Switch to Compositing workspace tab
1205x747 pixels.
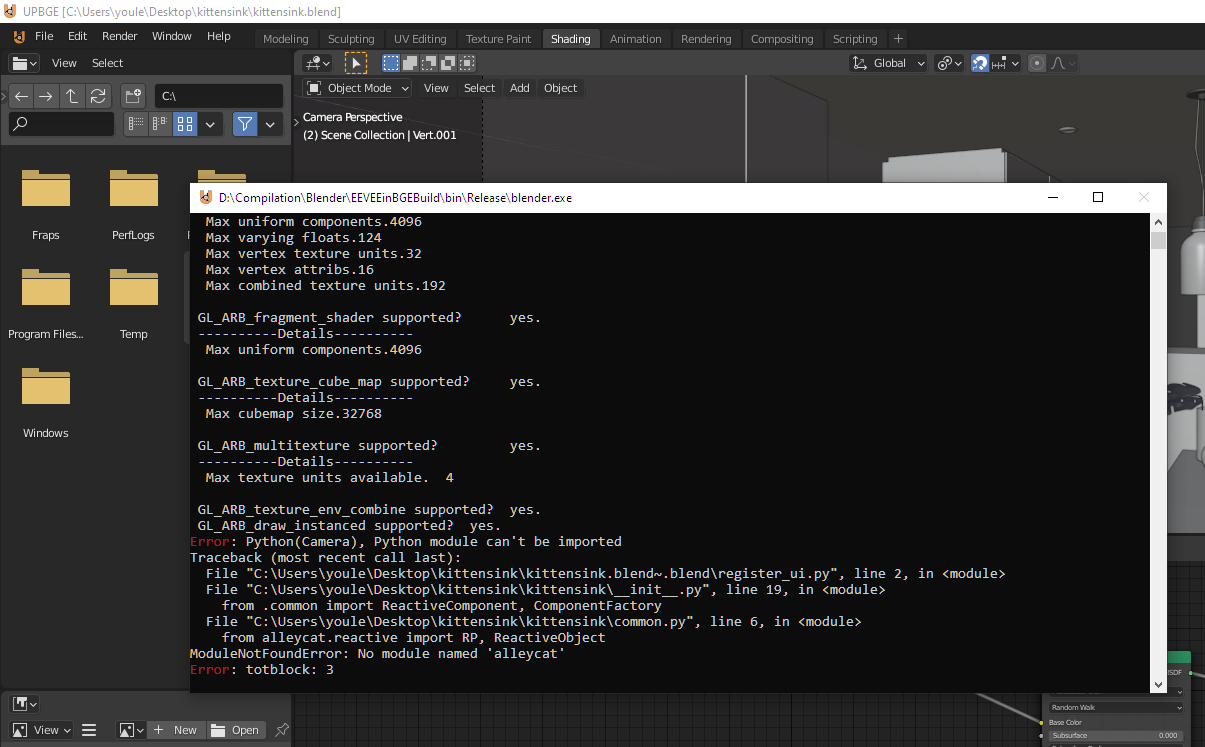[782, 39]
